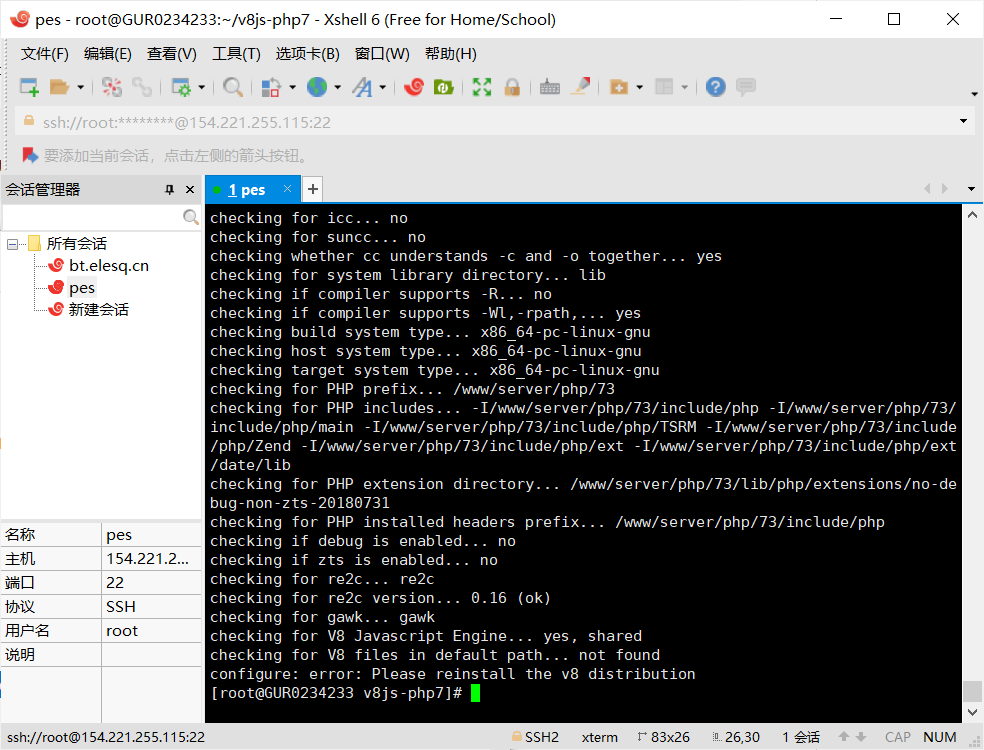Expand the address bar history dropdown
This screenshot has width=984, height=750.
(963, 121)
